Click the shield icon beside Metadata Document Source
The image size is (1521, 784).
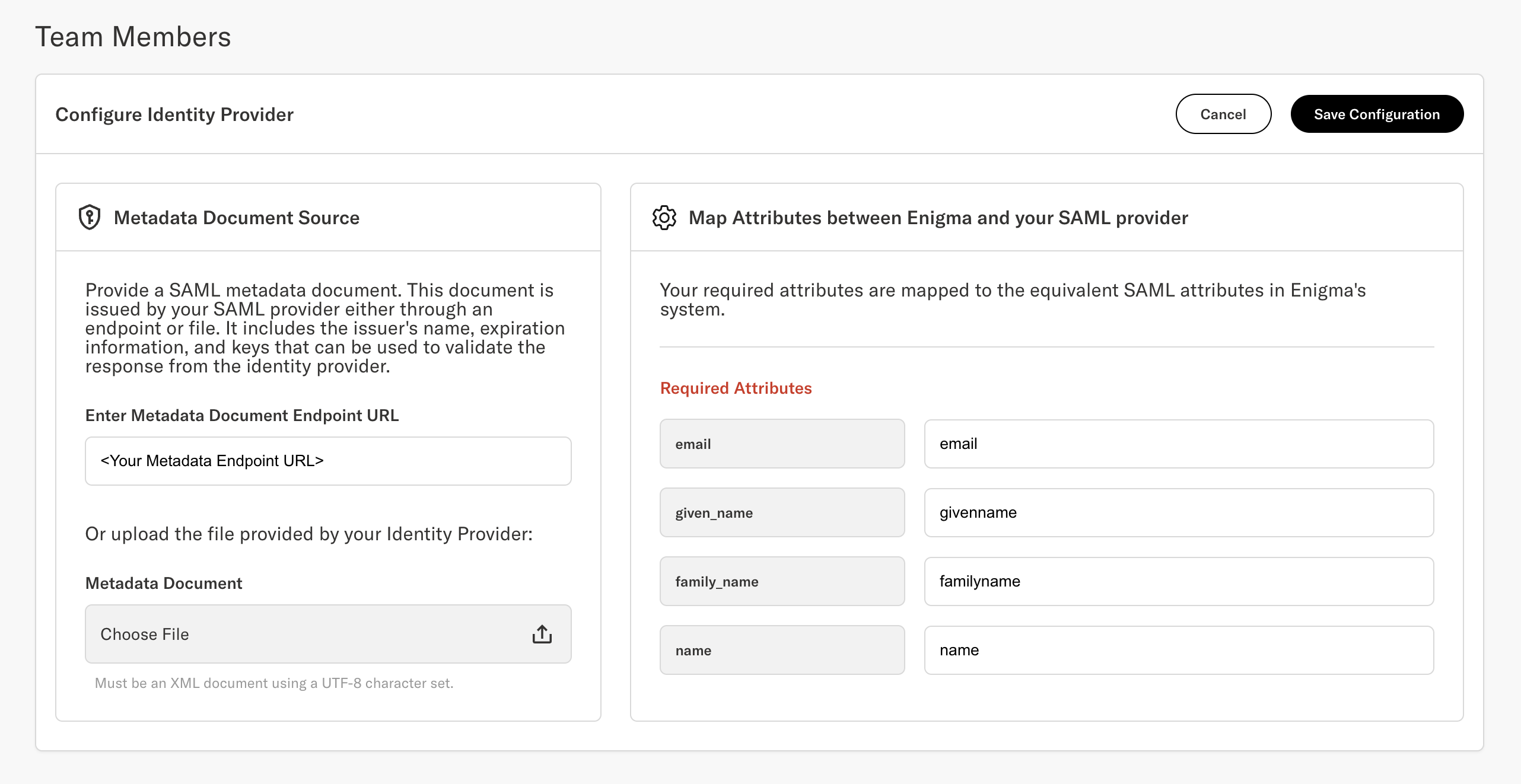[89, 217]
